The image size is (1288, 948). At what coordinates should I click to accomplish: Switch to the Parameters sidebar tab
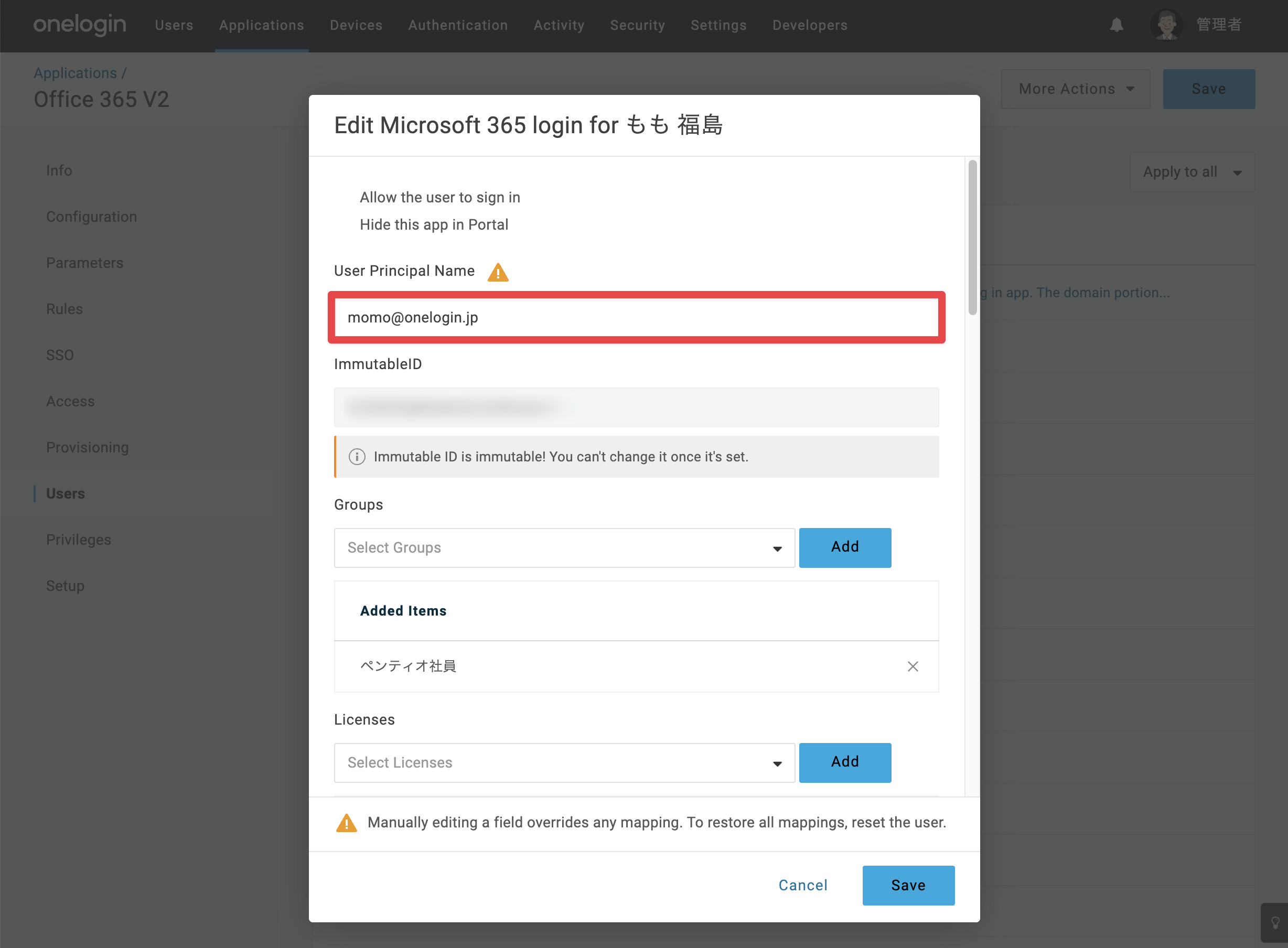pos(85,263)
